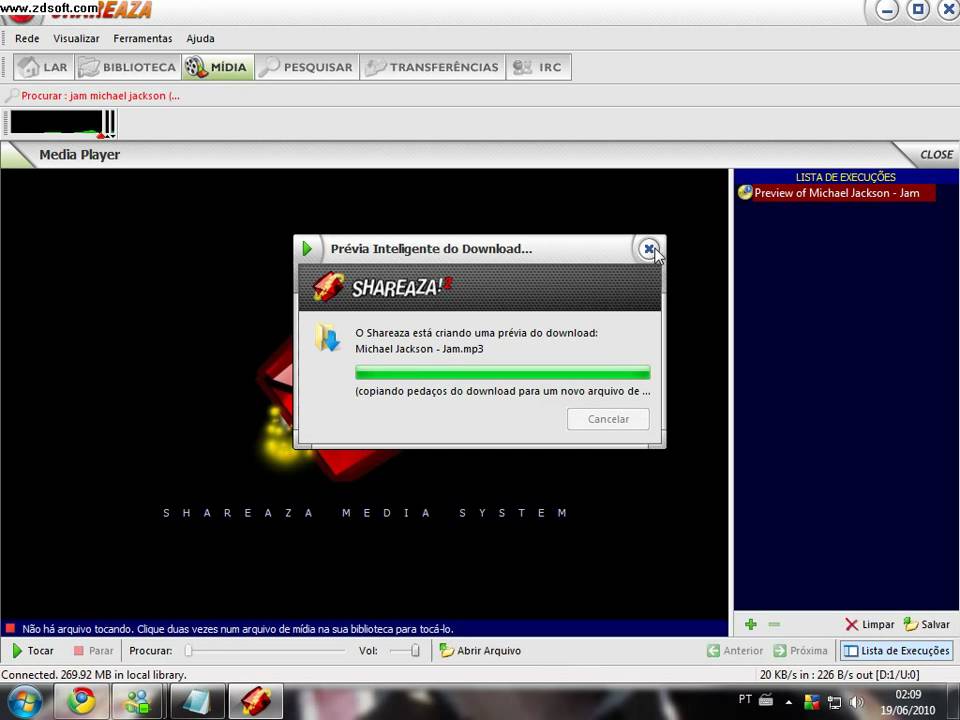
Task: Select 'Preview of Michael Jackson - Jam' playlist item
Action: click(836, 193)
